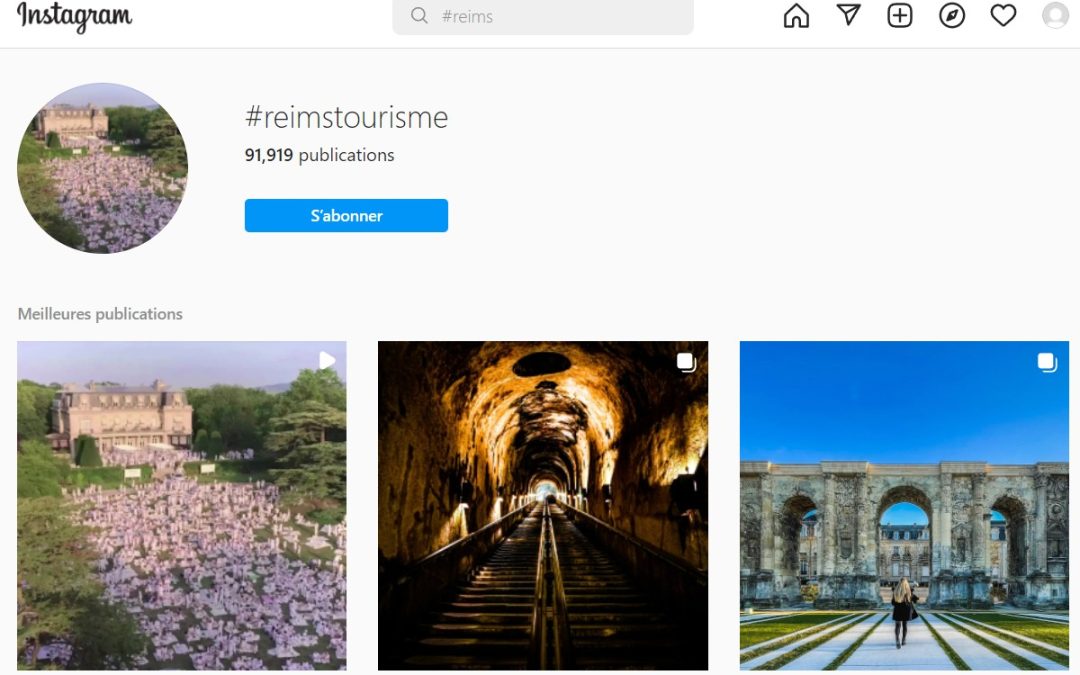The height and width of the screenshot is (675, 1080).
Task: Open the illuminated champagne cellar tunnel post
Action: 542,505
